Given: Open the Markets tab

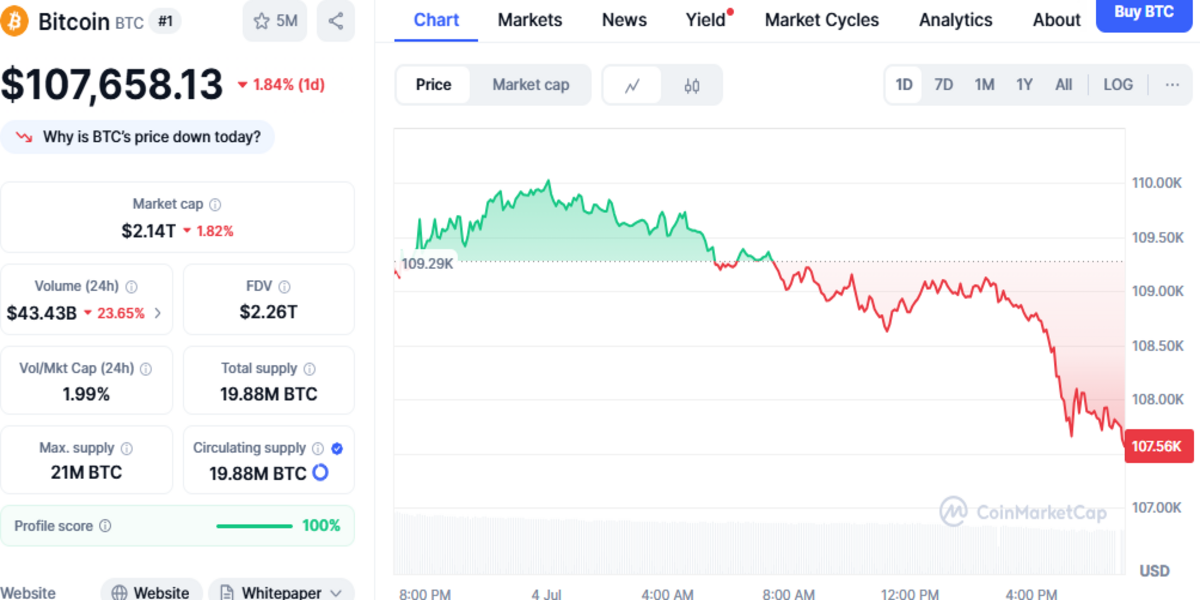Looking at the screenshot, I should (x=530, y=20).
